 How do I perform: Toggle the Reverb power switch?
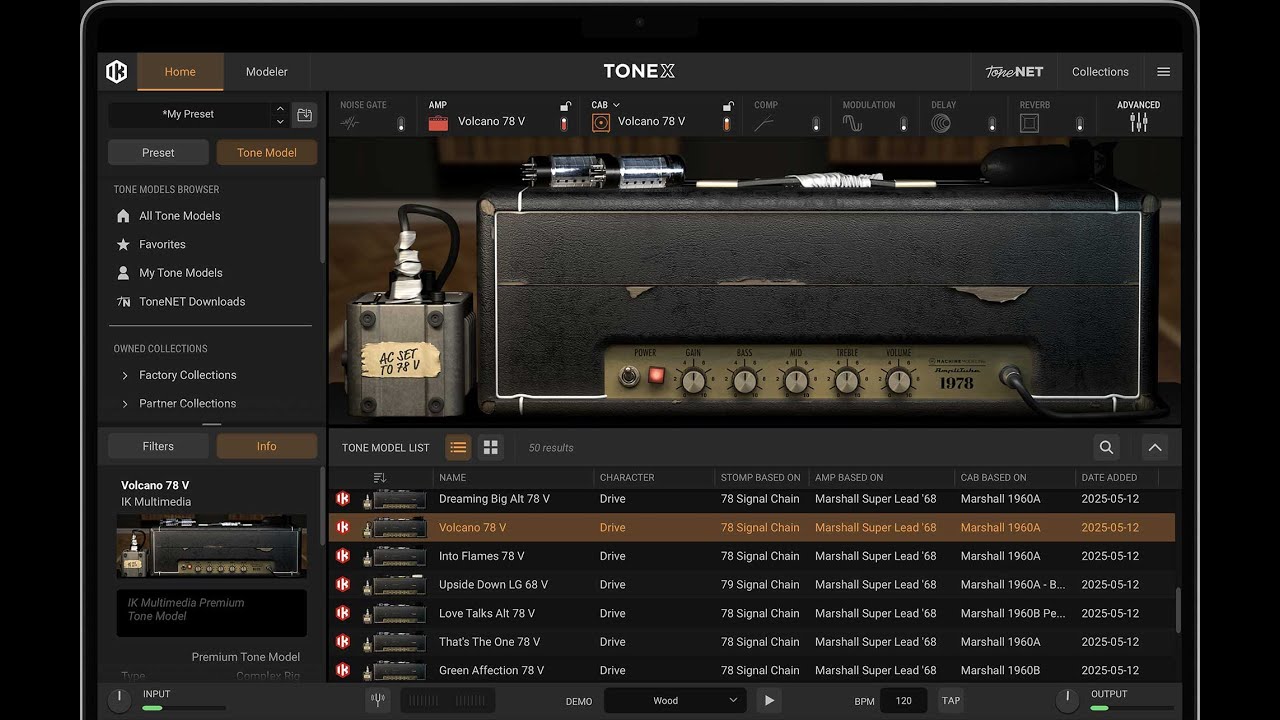point(1079,124)
